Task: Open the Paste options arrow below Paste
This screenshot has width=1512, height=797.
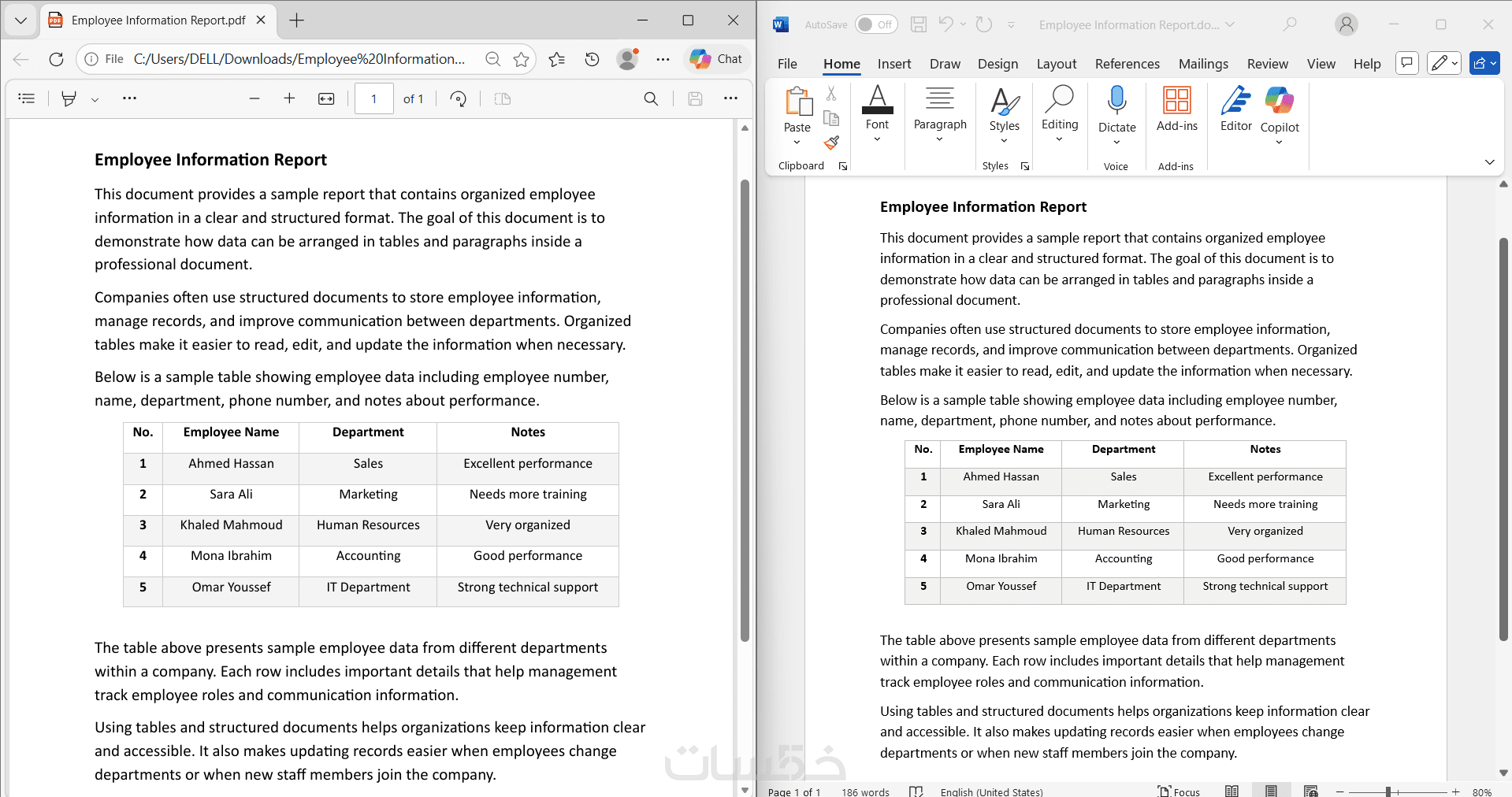Action: pos(797,143)
